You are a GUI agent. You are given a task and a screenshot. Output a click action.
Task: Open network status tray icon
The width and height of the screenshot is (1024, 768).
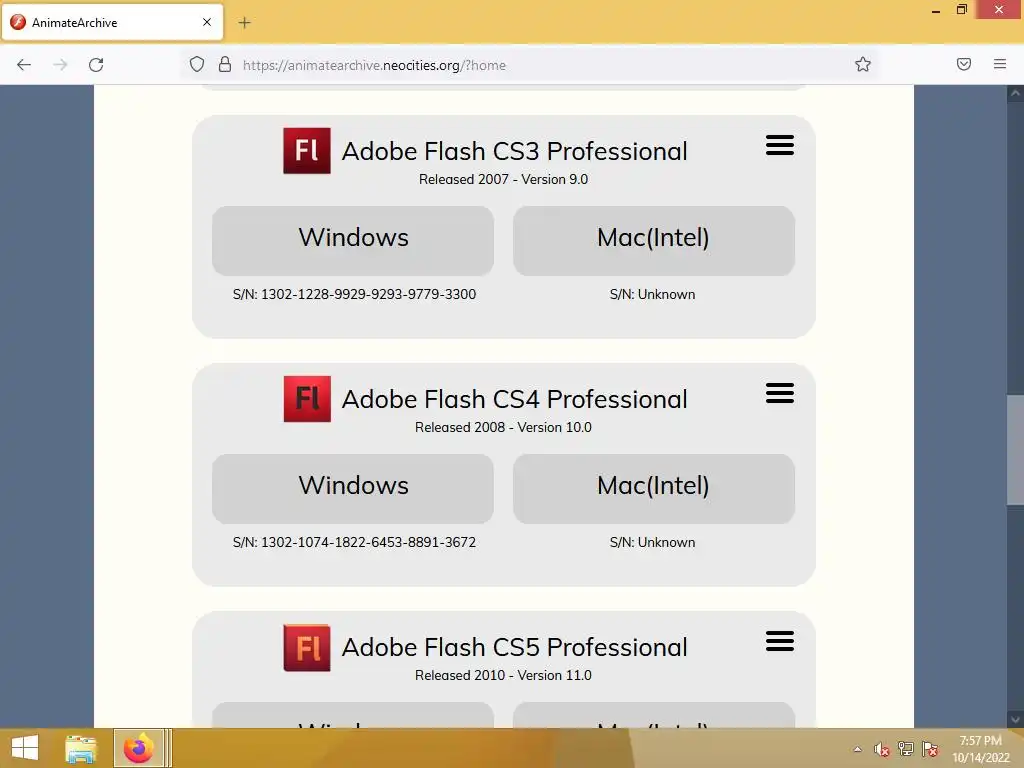click(906, 749)
